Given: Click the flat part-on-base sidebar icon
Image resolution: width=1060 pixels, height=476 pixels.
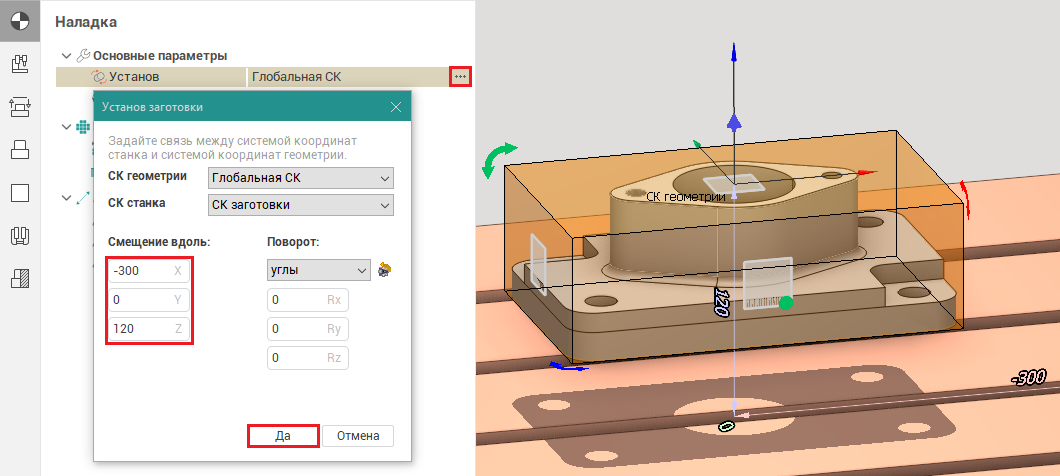Looking at the screenshot, I should pos(20,150).
